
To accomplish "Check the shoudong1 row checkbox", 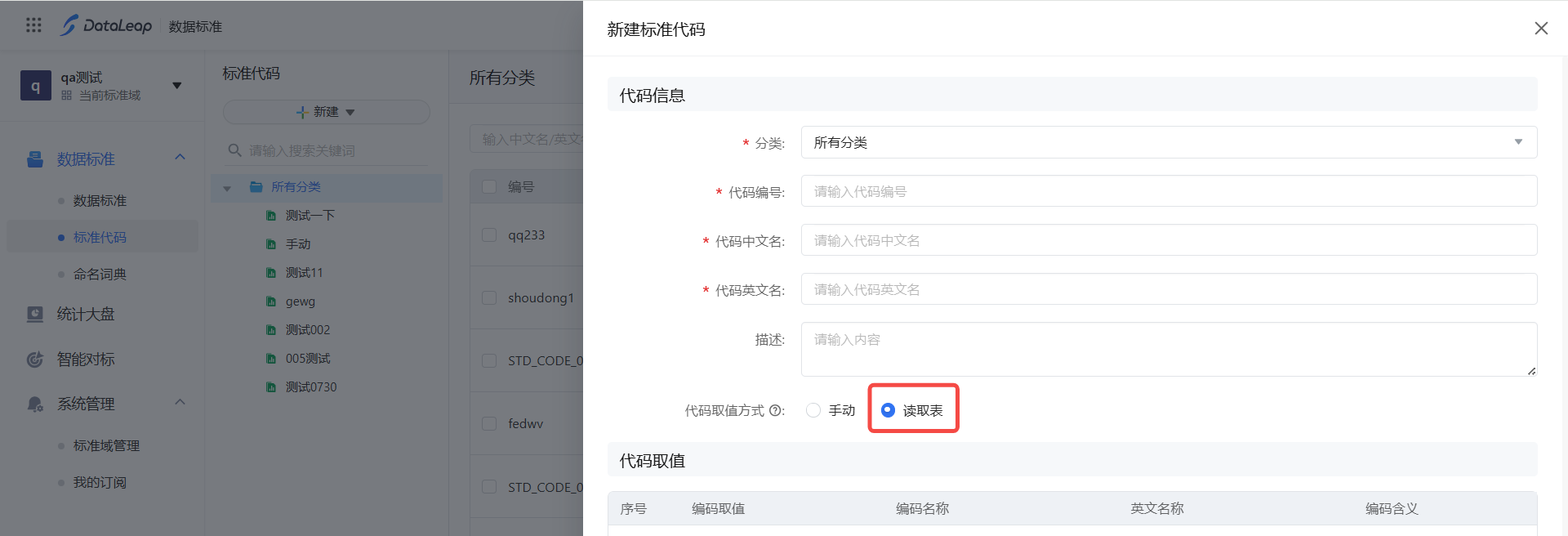I will point(489,298).
